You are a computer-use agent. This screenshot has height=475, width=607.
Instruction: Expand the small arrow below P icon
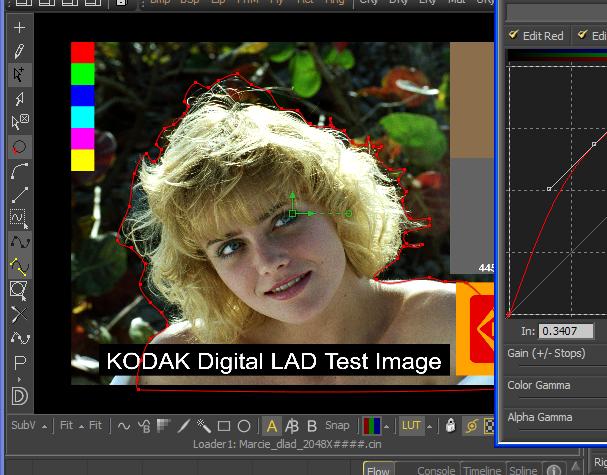coord(19,379)
